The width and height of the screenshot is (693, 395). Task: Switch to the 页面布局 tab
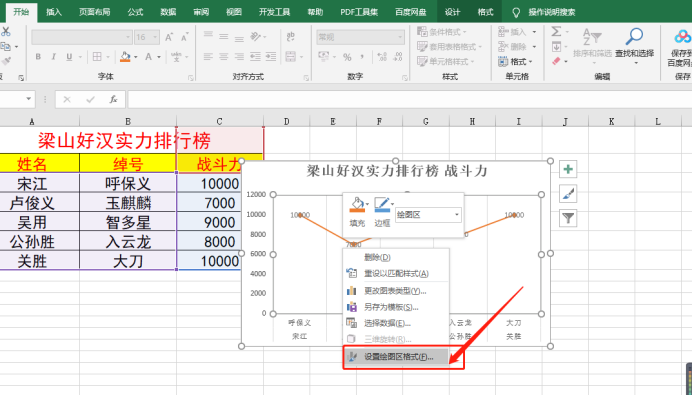coord(95,12)
